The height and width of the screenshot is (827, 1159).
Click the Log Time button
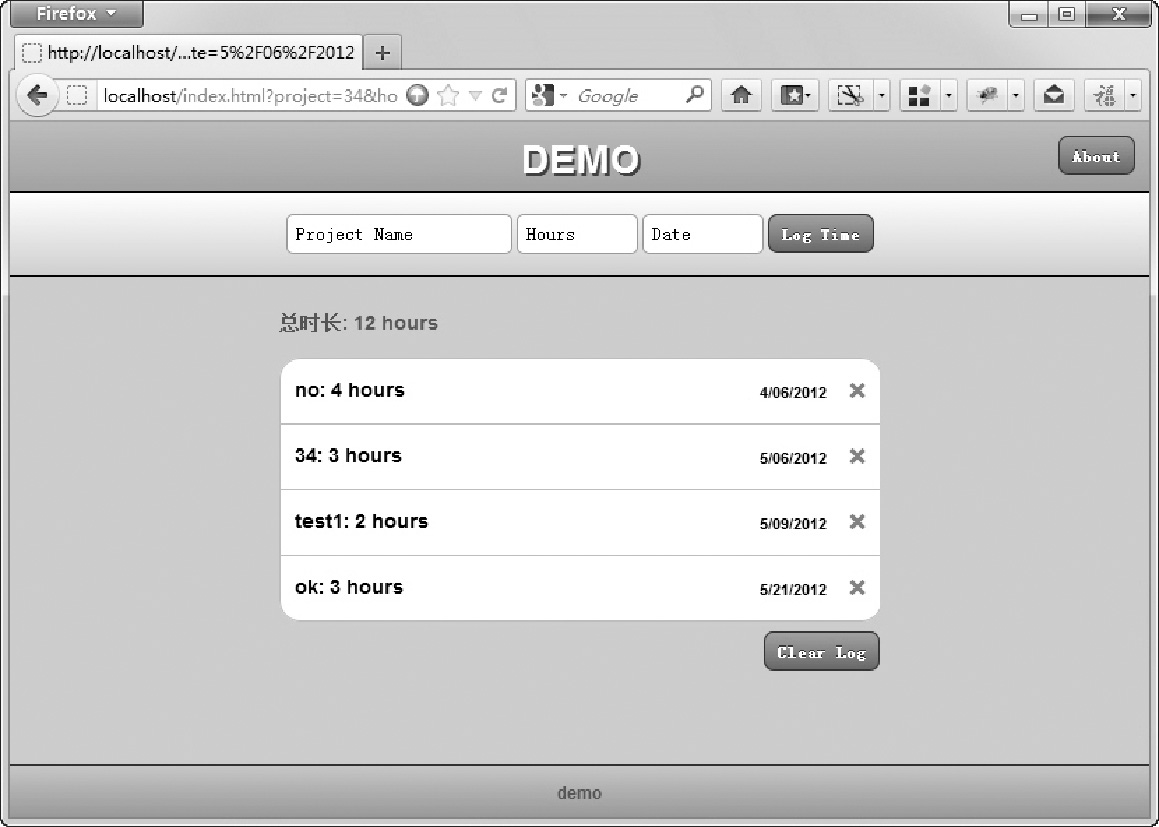(x=820, y=234)
